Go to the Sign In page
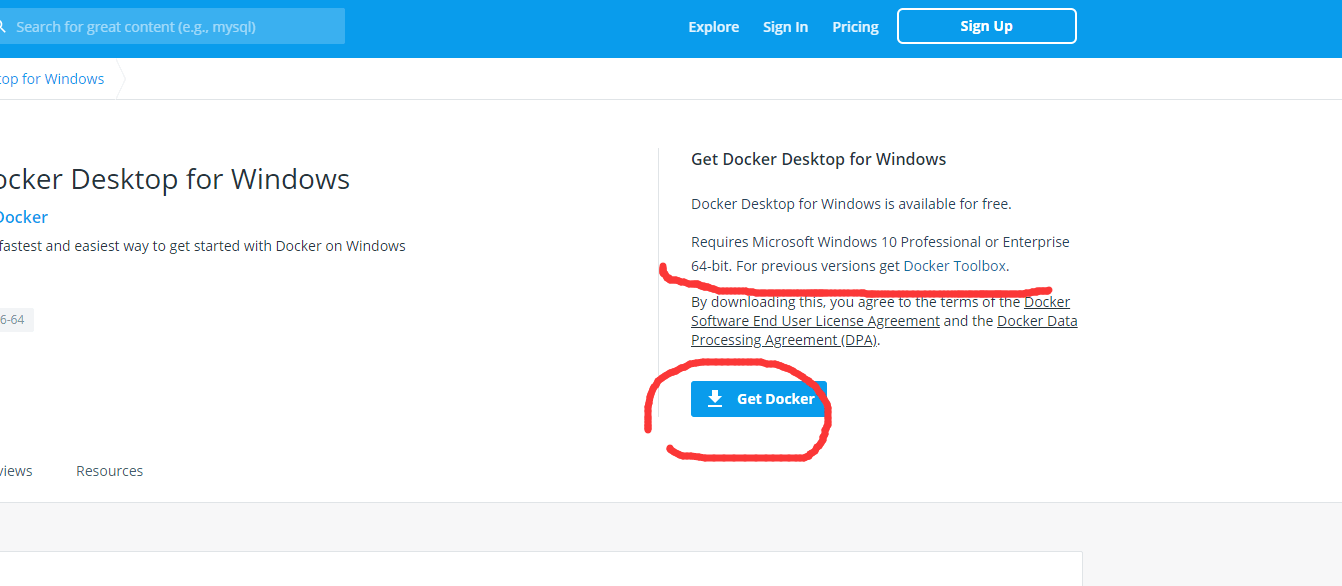Image resolution: width=1342 pixels, height=586 pixels. (785, 27)
